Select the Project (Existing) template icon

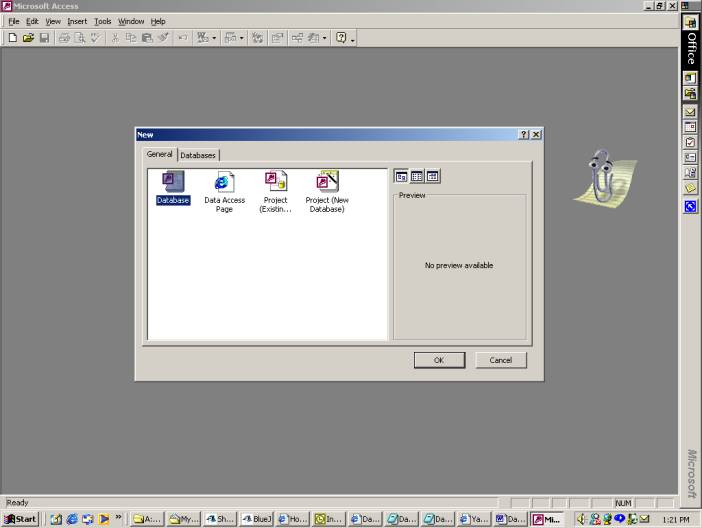pos(275,192)
